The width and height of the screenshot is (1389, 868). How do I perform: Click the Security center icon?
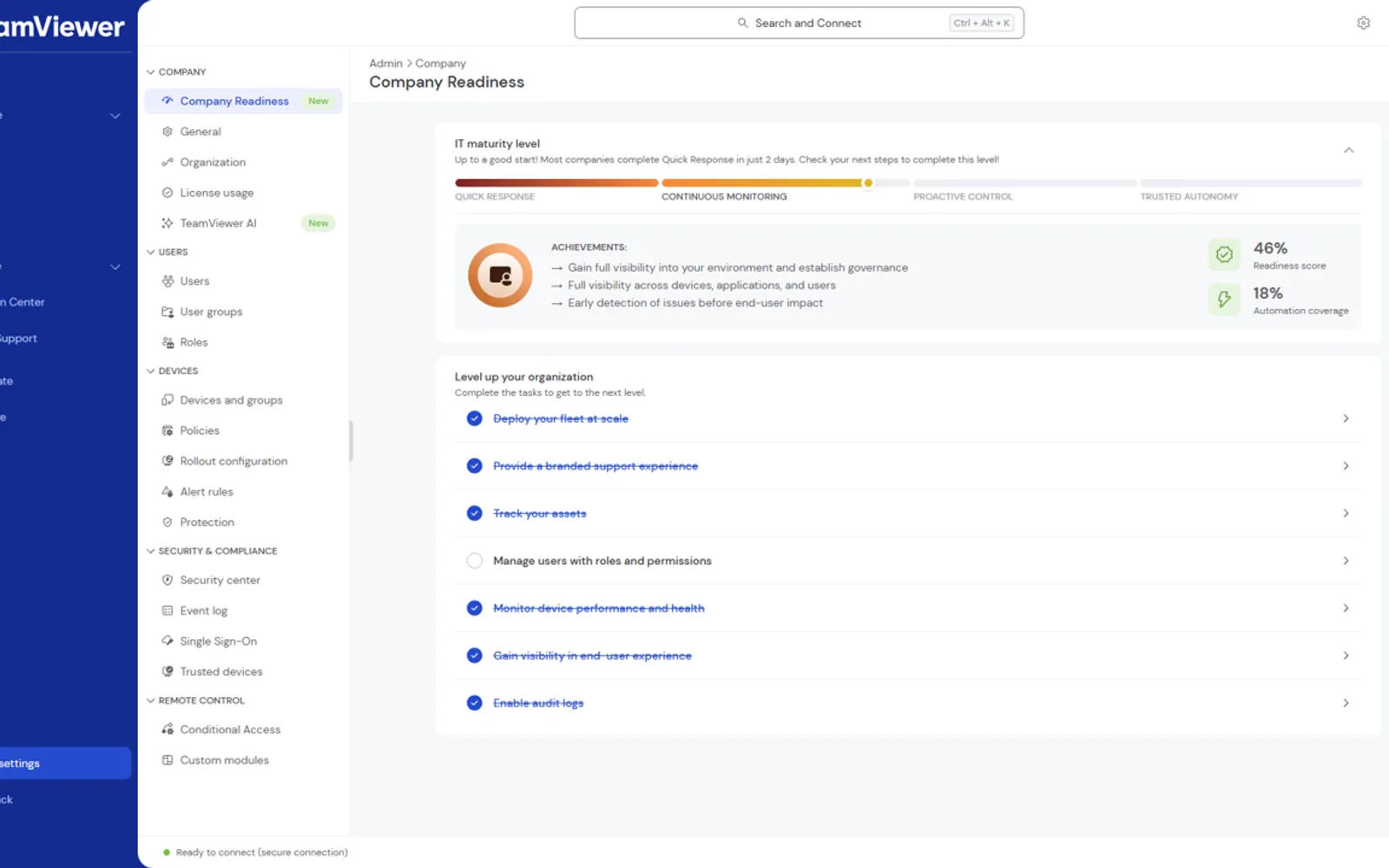(168, 580)
